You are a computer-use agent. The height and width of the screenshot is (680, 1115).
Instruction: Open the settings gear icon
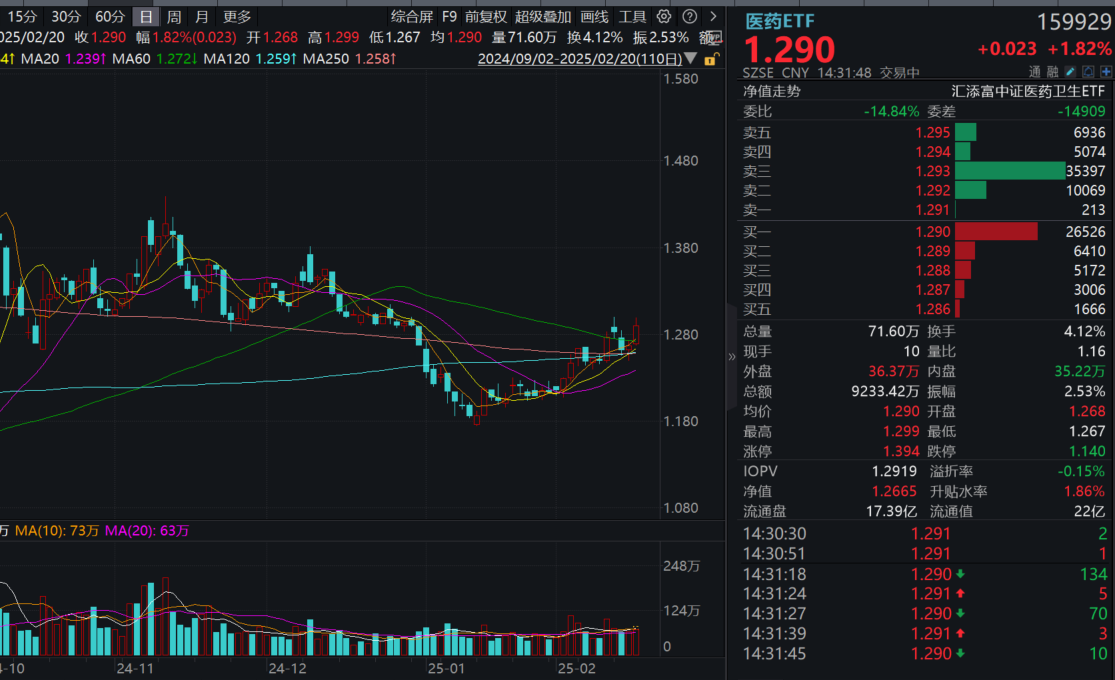663,17
